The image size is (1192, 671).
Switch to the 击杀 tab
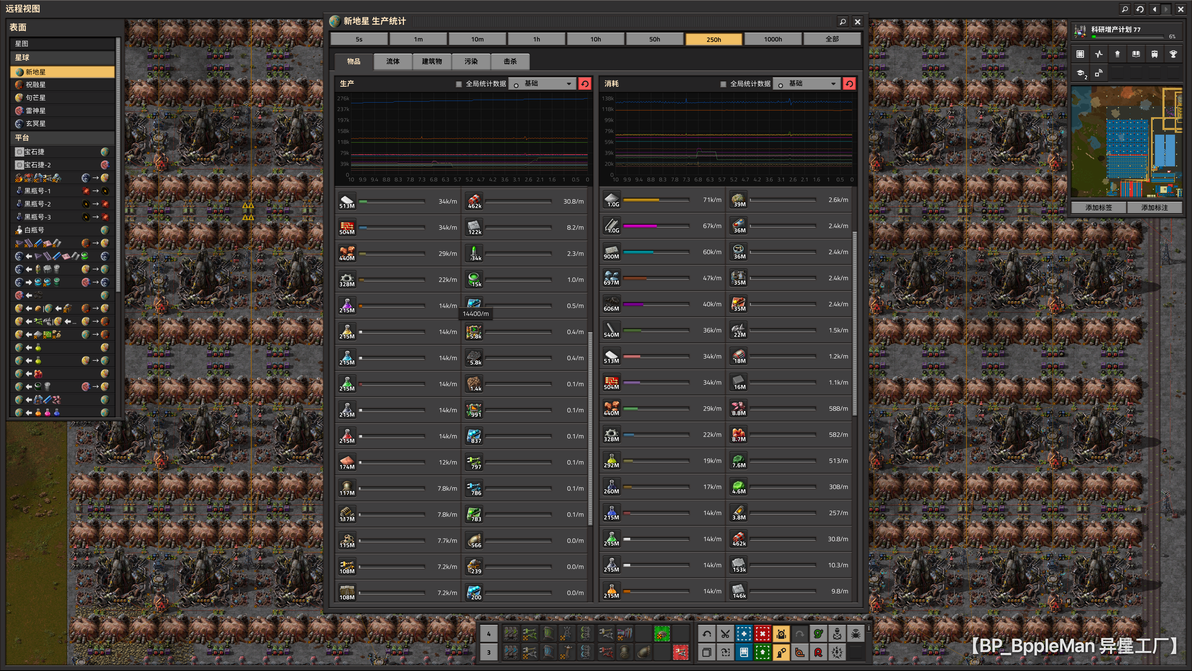coord(510,62)
